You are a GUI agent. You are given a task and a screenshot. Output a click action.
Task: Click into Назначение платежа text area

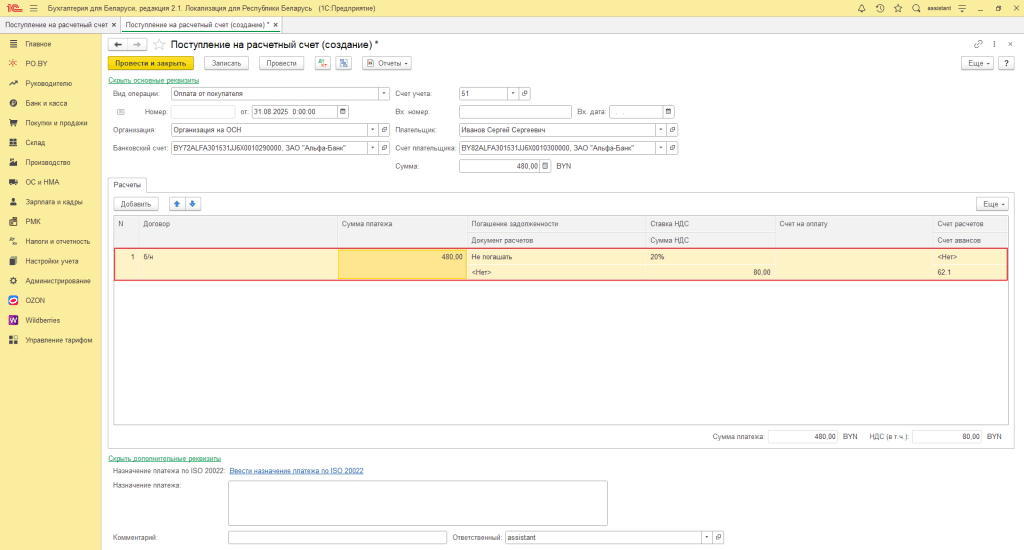click(x=418, y=503)
